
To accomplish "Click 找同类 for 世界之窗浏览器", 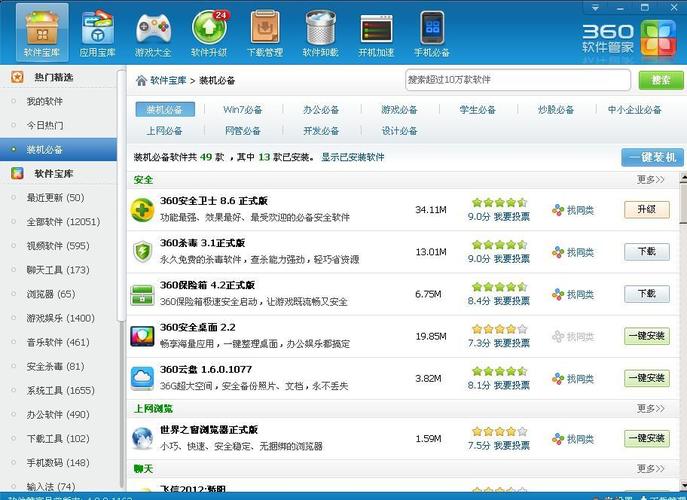I will tap(573, 439).
